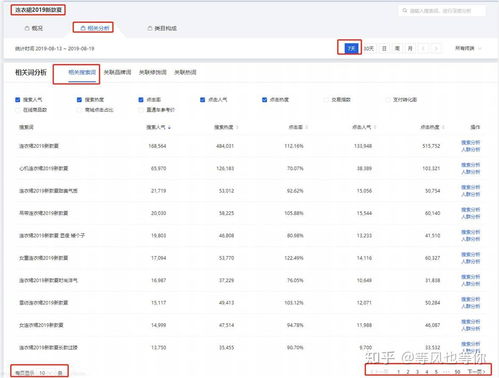This screenshot has width=499, height=378.
Task: Sort by 搜索人气 column arrow
Action: pos(169,127)
